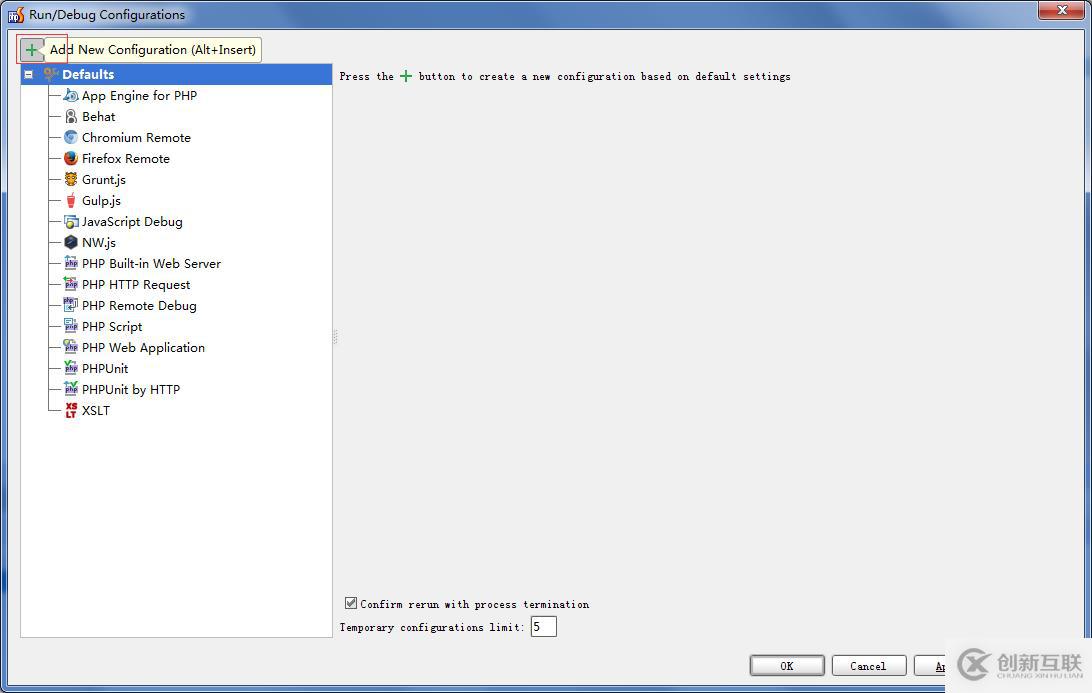Select "PHPUnit" text
Viewport: 1092px width, 693px height.
click(105, 368)
